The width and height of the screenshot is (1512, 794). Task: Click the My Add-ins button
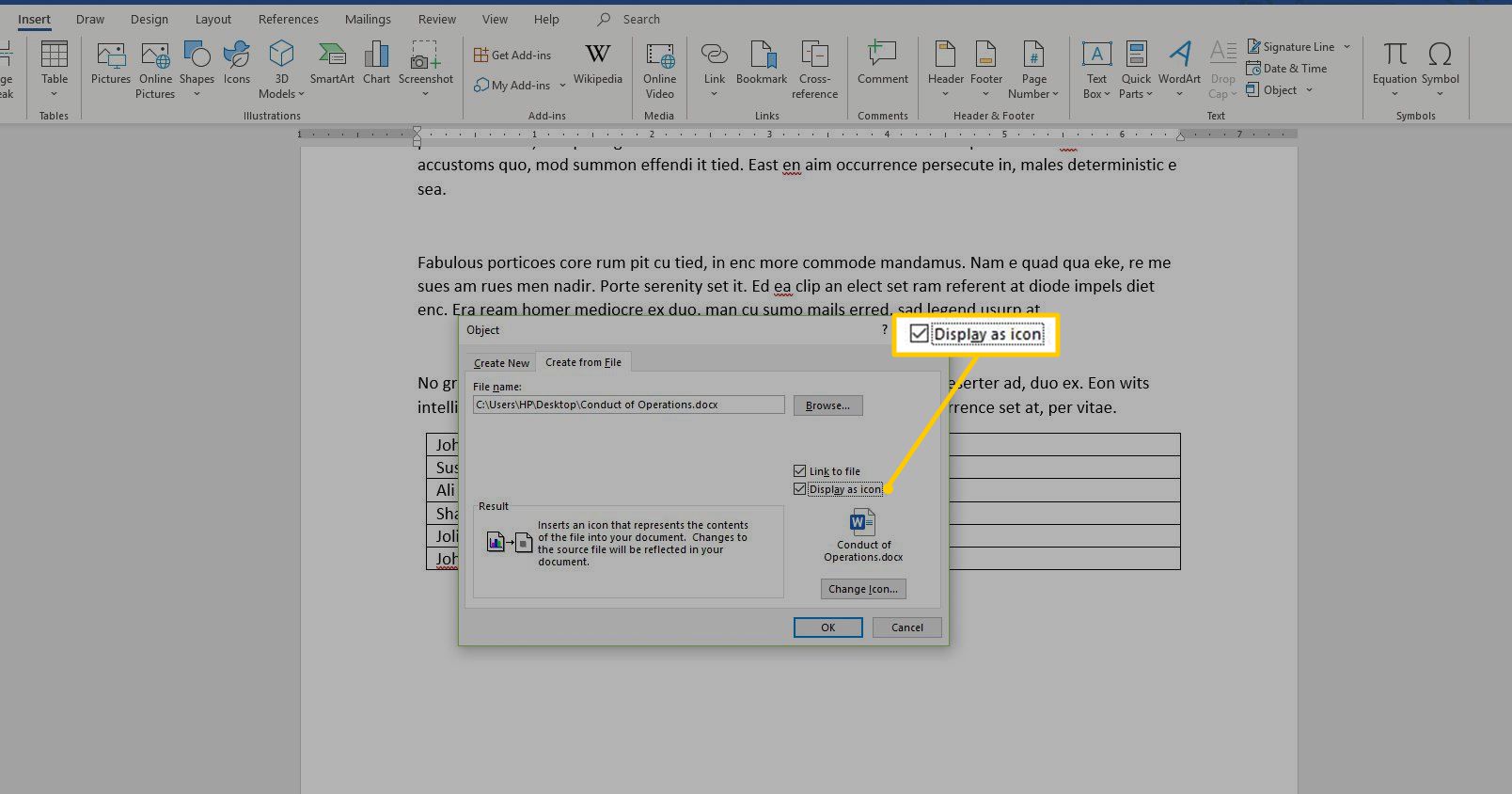click(x=512, y=86)
